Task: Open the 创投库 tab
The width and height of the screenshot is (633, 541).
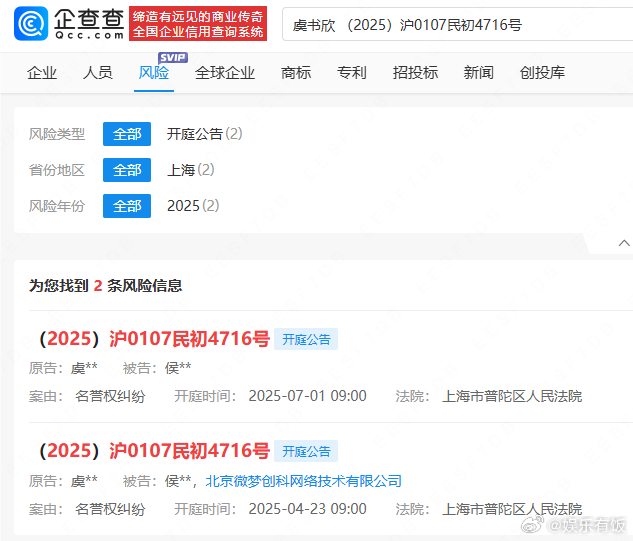Action: [542, 73]
